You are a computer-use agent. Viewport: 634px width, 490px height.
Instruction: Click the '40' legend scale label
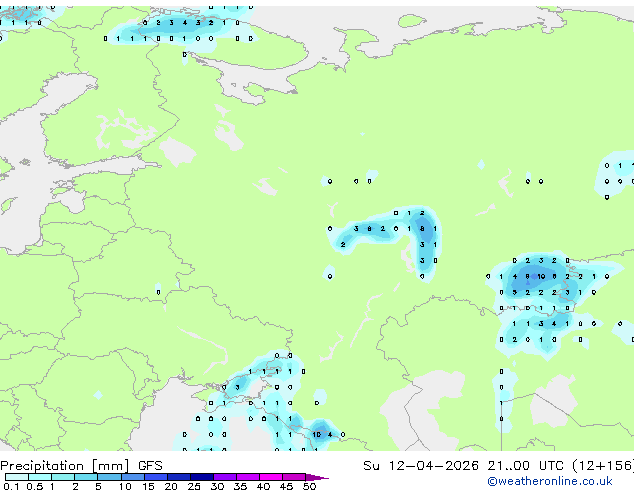pos(263,486)
